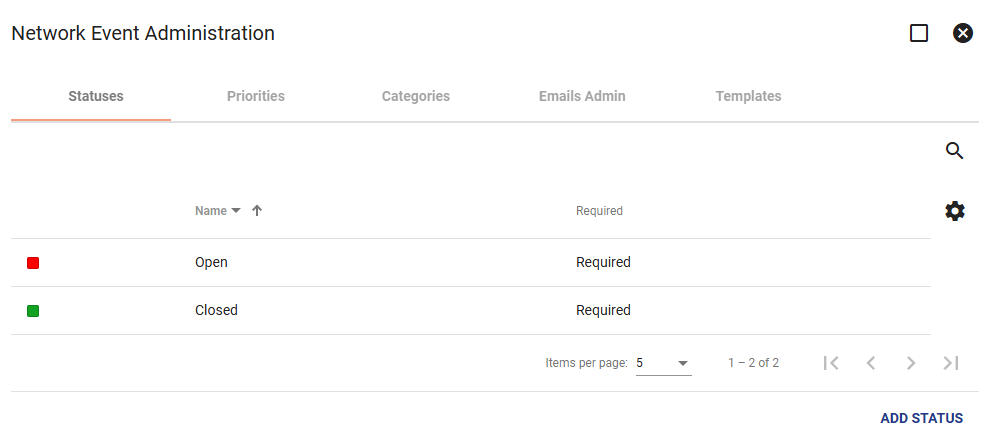Screen dimensions: 990x447
Task: Select the Statuses tab
Action: click(x=95, y=96)
